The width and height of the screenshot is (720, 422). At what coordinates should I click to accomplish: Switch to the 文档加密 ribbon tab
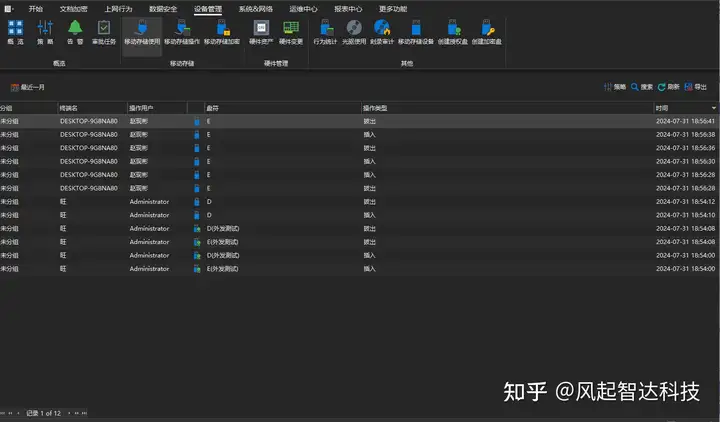73,9
